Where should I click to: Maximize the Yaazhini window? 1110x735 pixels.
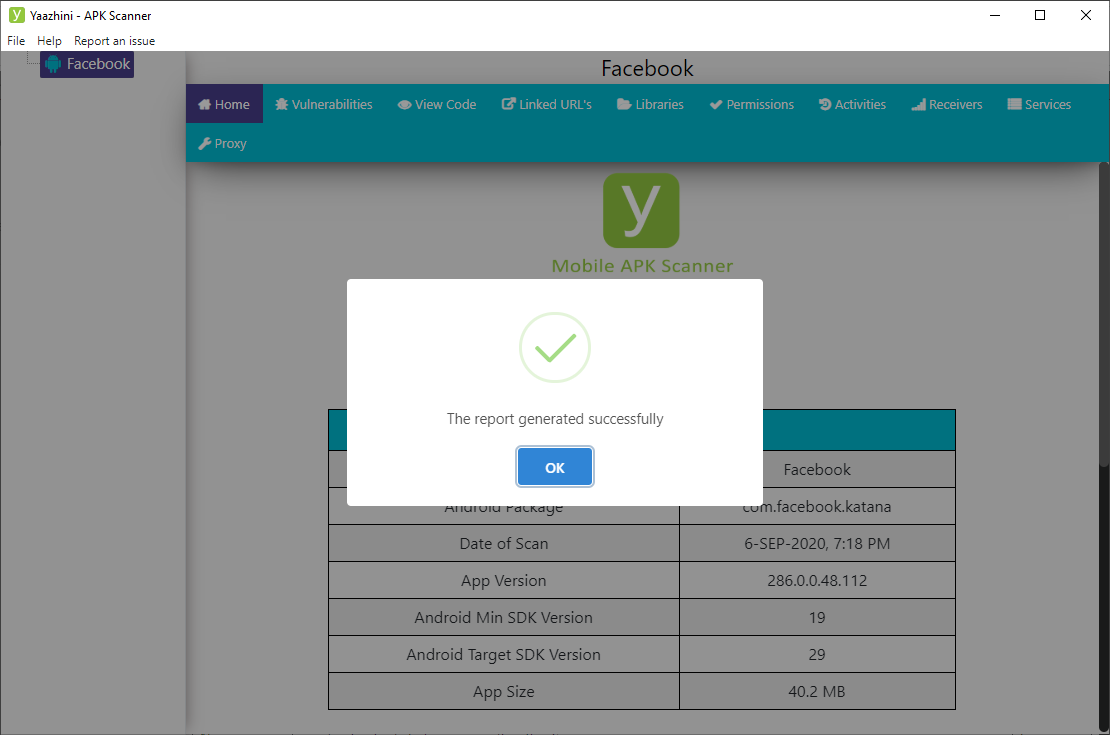[x=1040, y=15]
